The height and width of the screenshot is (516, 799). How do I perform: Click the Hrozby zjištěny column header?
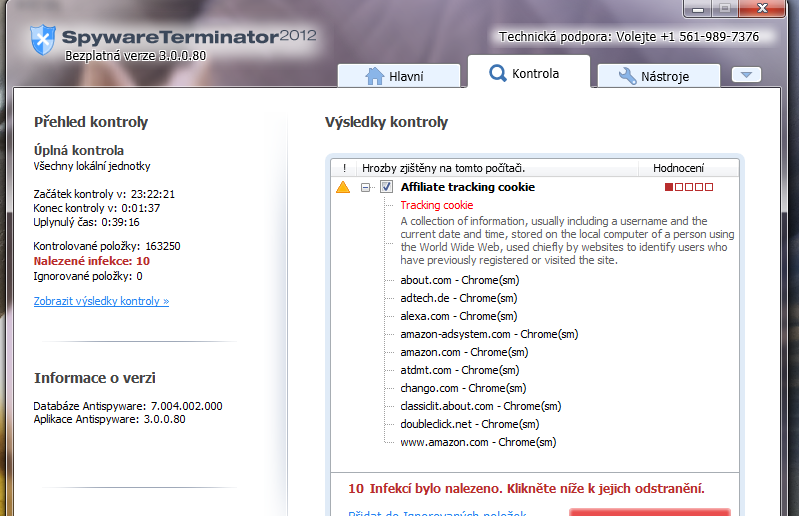pos(443,168)
